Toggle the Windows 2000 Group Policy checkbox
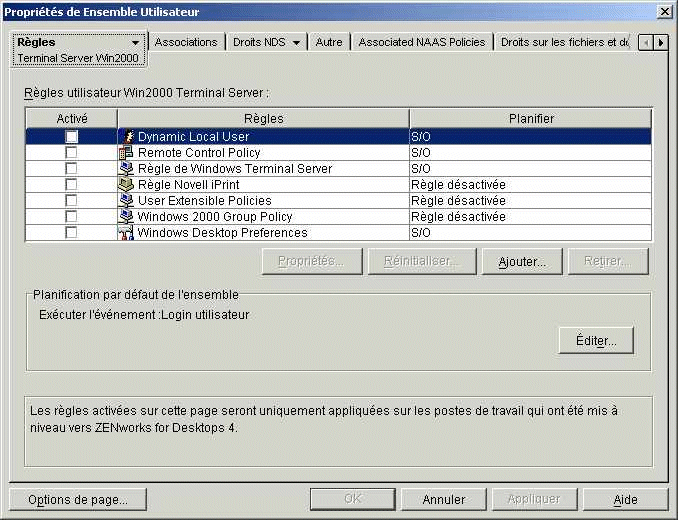This screenshot has height=520, width=678. click(x=71, y=217)
